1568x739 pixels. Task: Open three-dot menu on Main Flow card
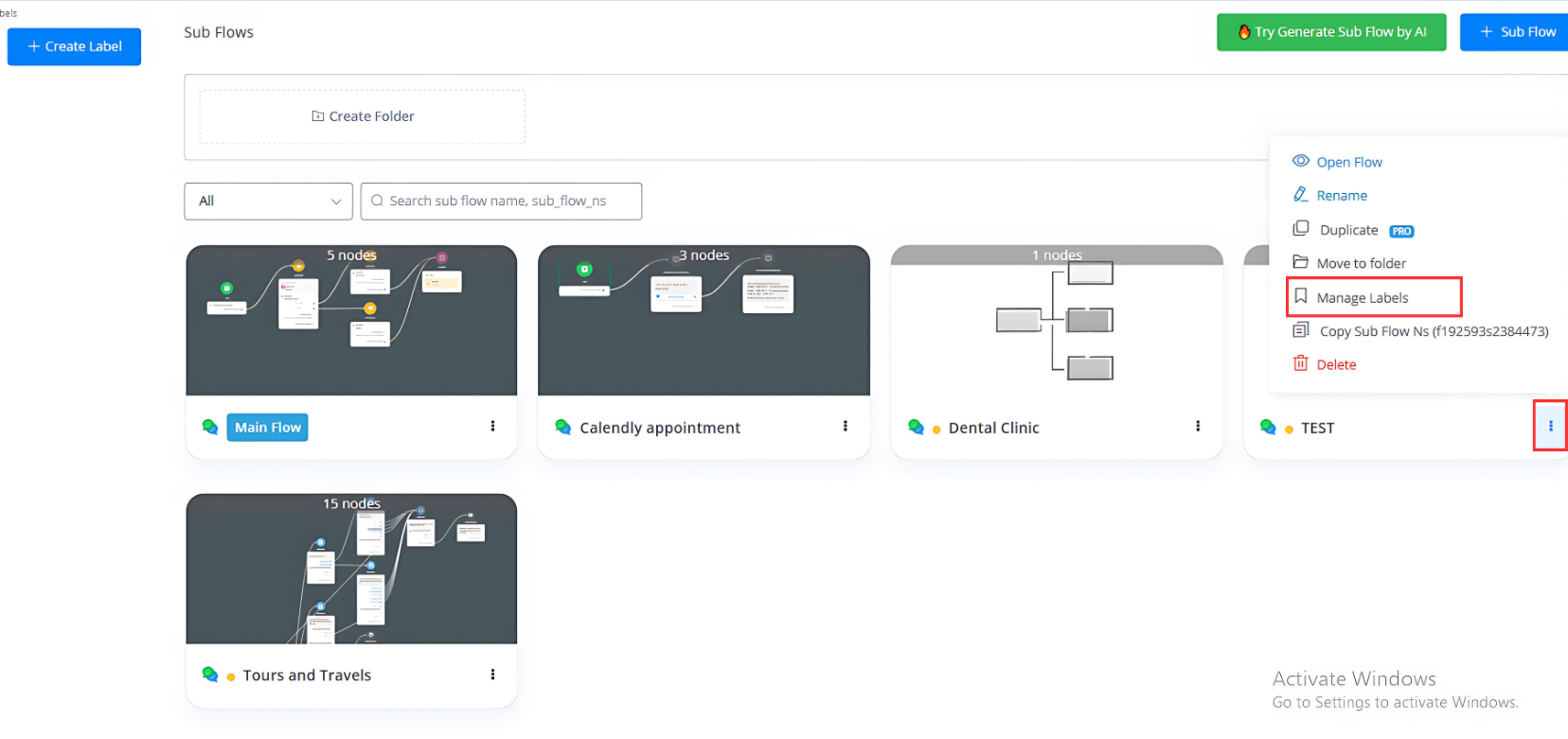[x=492, y=427]
